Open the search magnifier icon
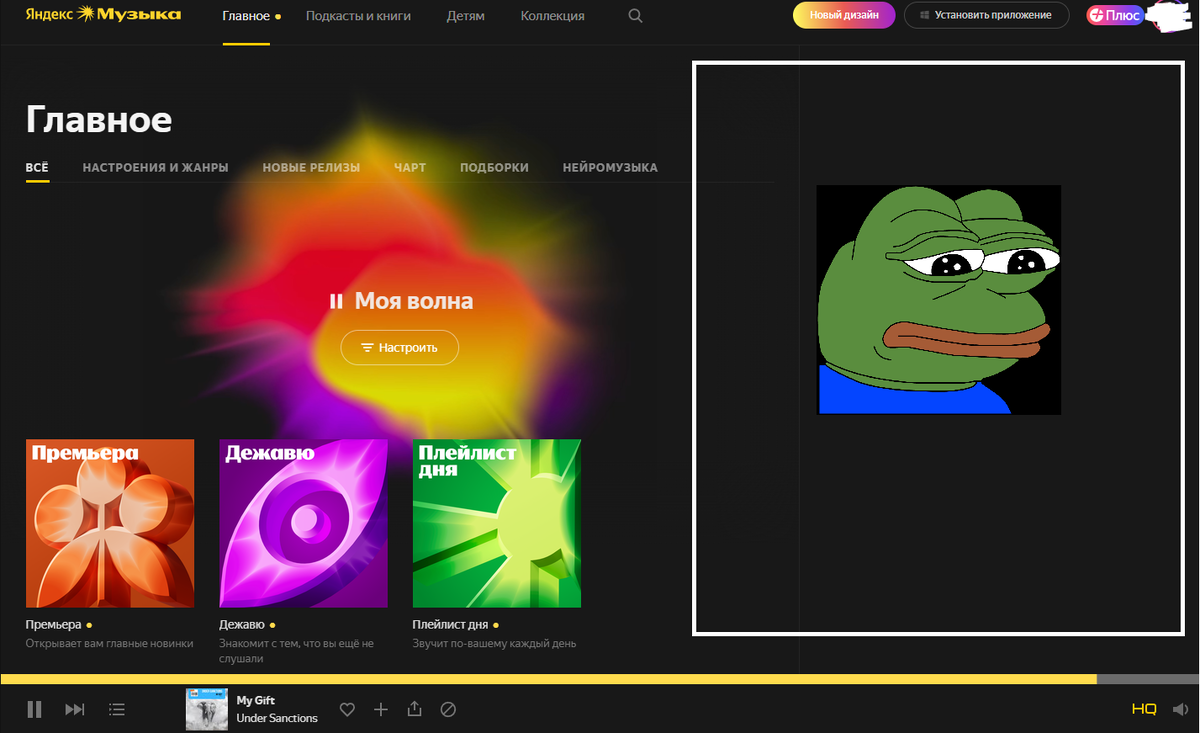This screenshot has width=1200, height=733. [x=636, y=16]
